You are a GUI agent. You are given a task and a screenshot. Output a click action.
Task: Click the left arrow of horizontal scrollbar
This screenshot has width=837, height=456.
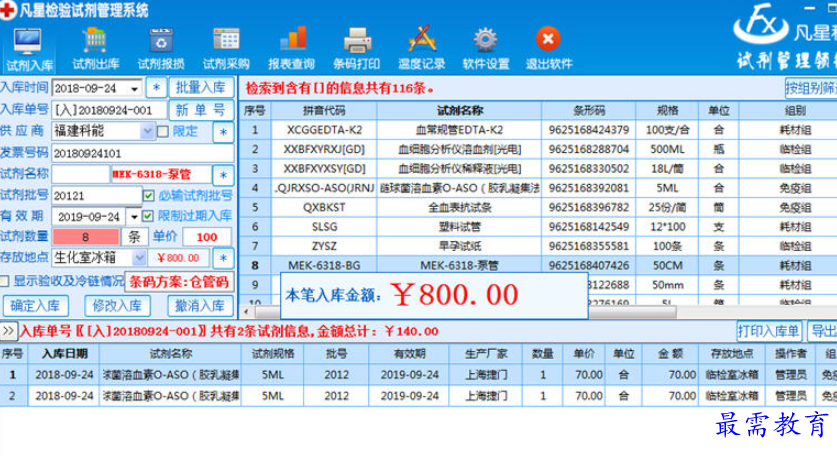pos(246,312)
